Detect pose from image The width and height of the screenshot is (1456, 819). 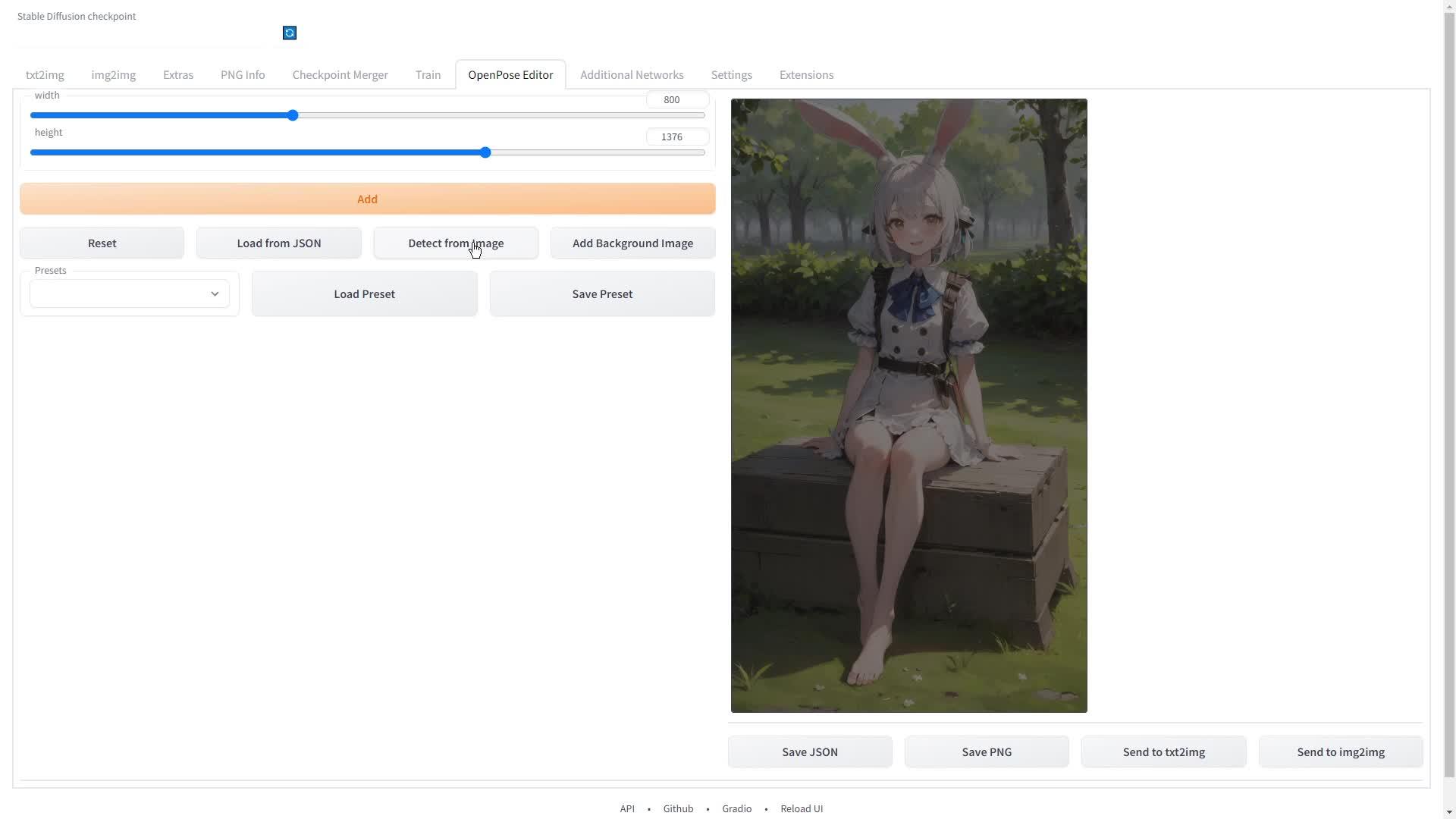(456, 243)
